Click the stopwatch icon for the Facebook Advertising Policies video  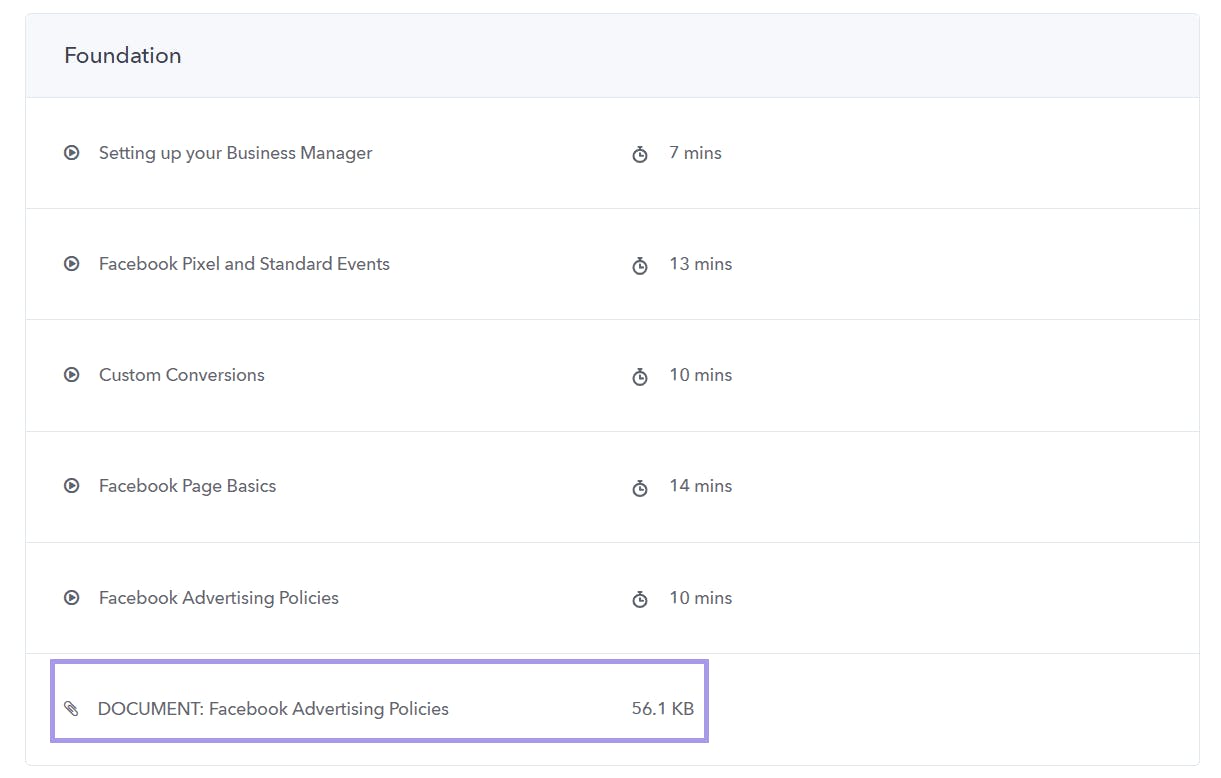(640, 599)
